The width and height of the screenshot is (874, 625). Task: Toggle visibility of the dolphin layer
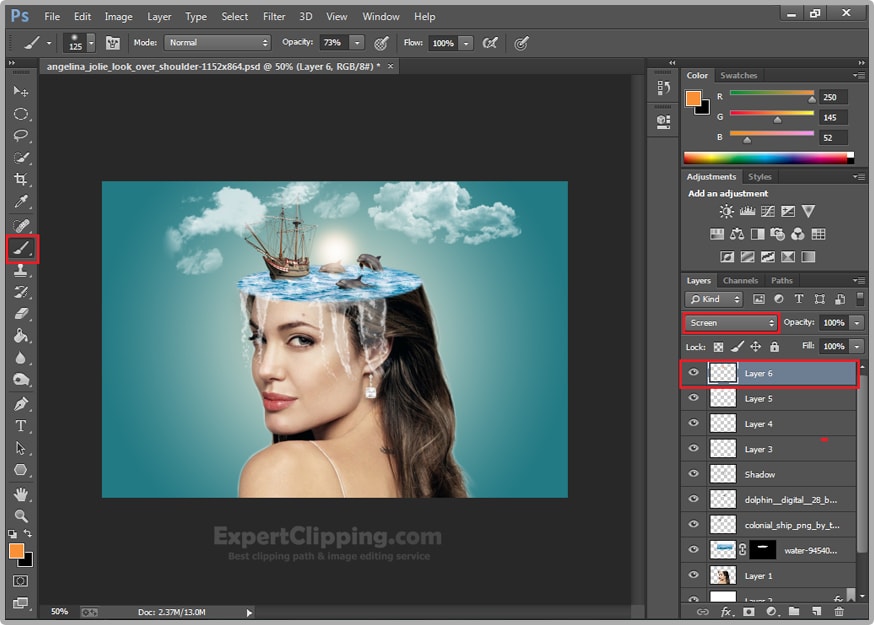(x=693, y=498)
